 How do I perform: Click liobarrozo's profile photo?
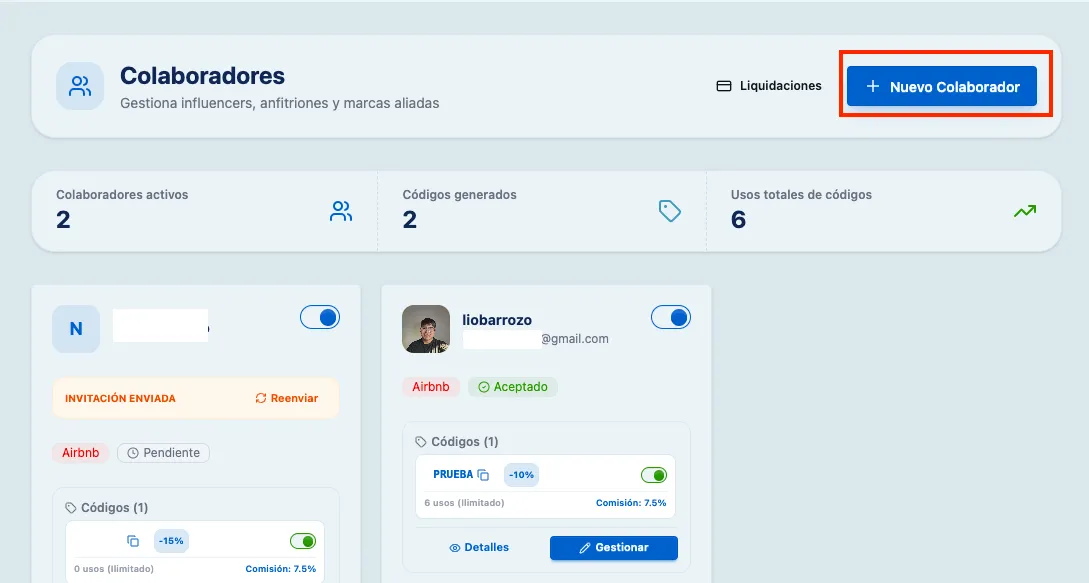point(426,329)
